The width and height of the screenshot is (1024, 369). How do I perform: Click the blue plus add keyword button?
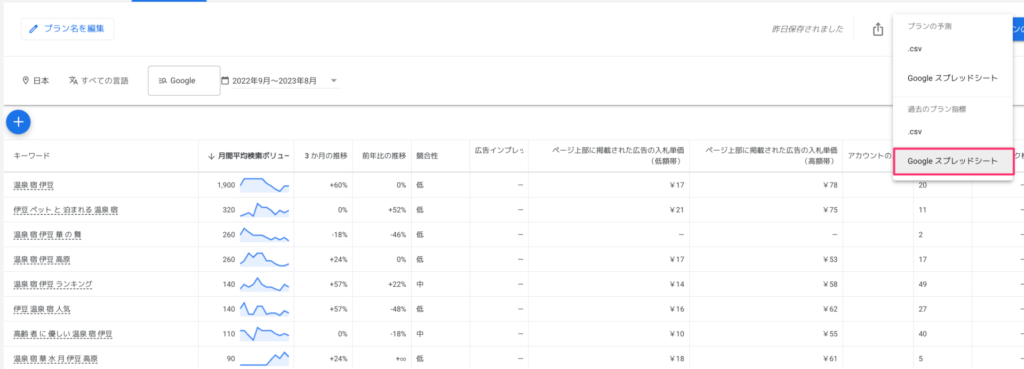click(18, 121)
